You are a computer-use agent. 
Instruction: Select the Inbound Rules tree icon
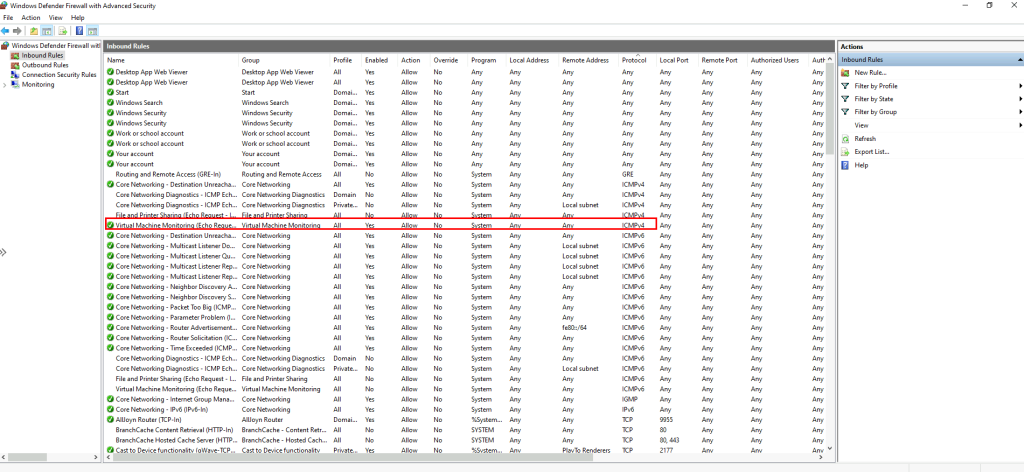tap(16, 55)
